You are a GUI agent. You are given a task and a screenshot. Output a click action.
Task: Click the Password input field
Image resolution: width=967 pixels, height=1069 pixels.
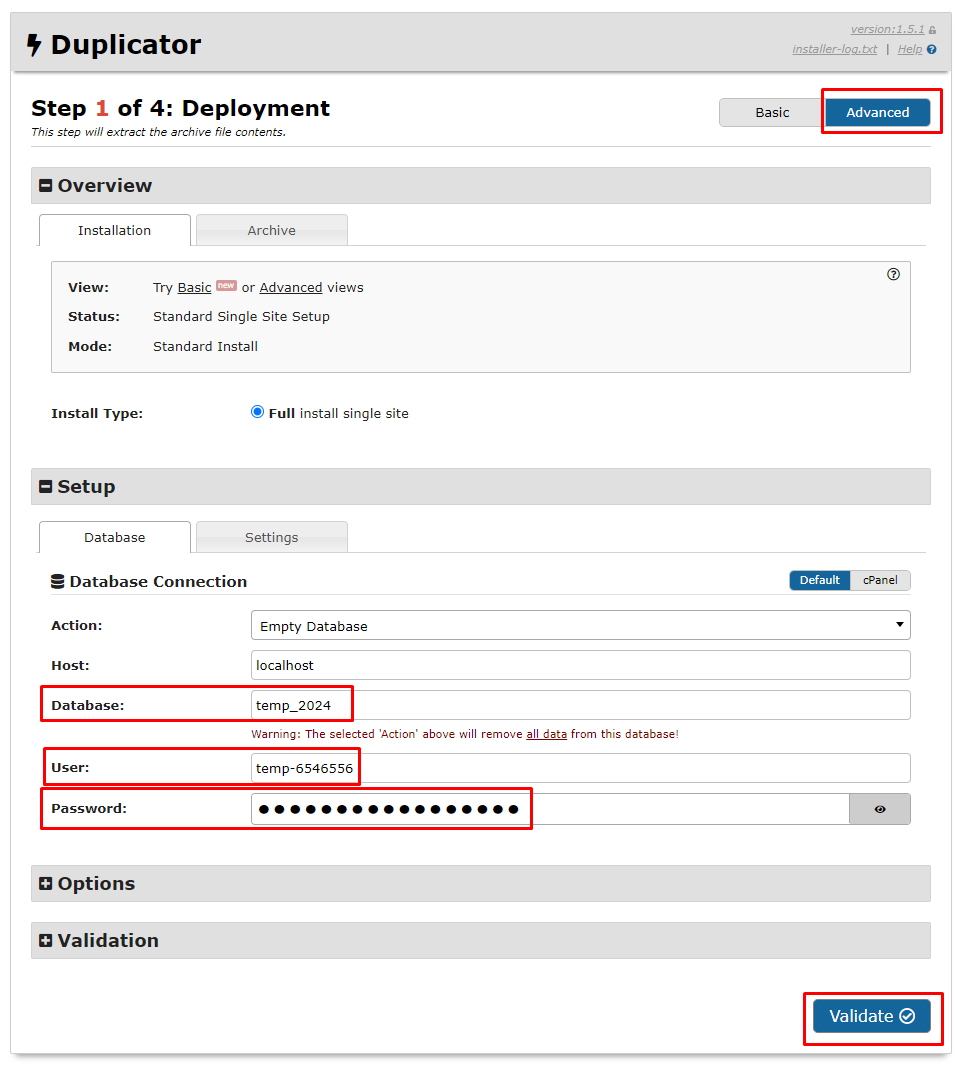(x=550, y=809)
